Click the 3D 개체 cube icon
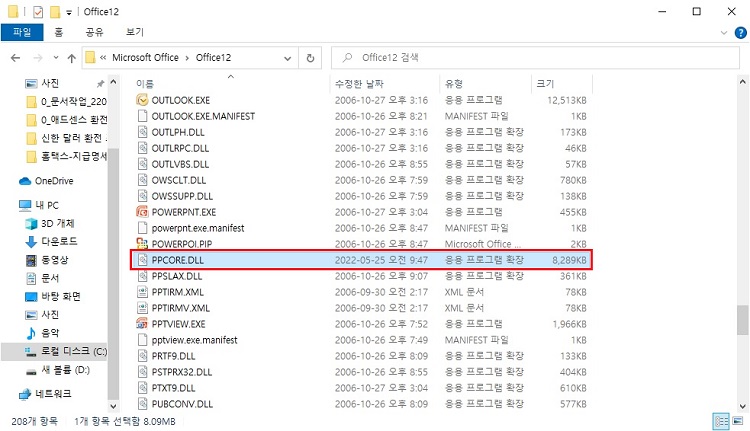The image size is (750, 431). pos(31,223)
